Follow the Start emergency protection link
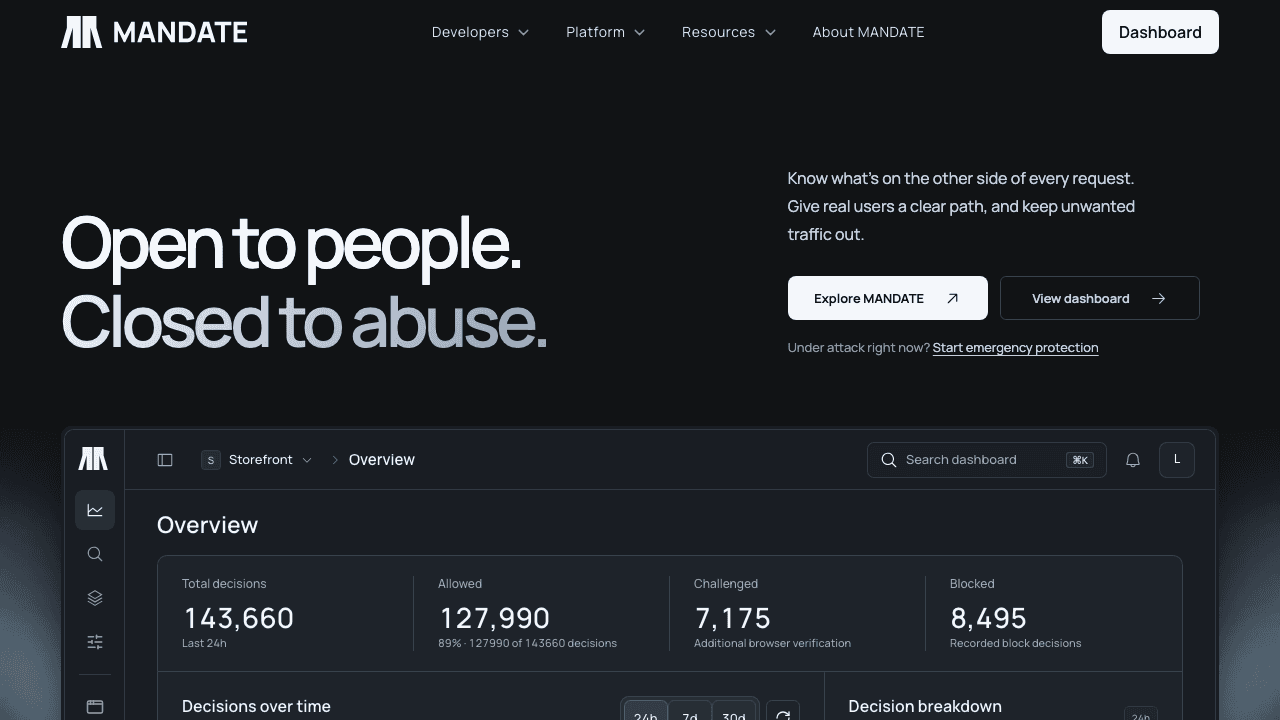Image resolution: width=1280 pixels, height=720 pixels. tap(1015, 348)
